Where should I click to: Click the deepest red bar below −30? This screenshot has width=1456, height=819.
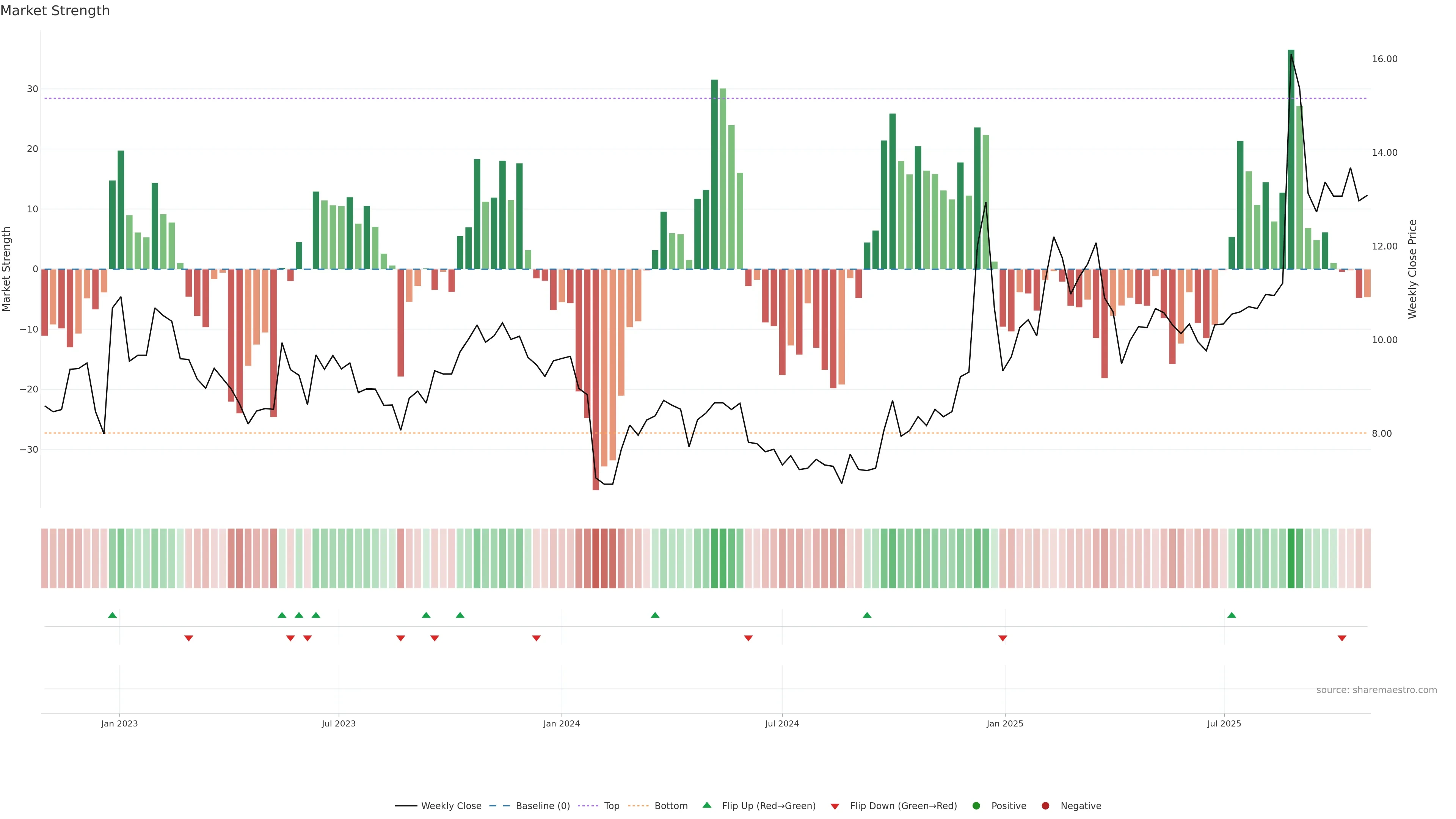click(596, 379)
